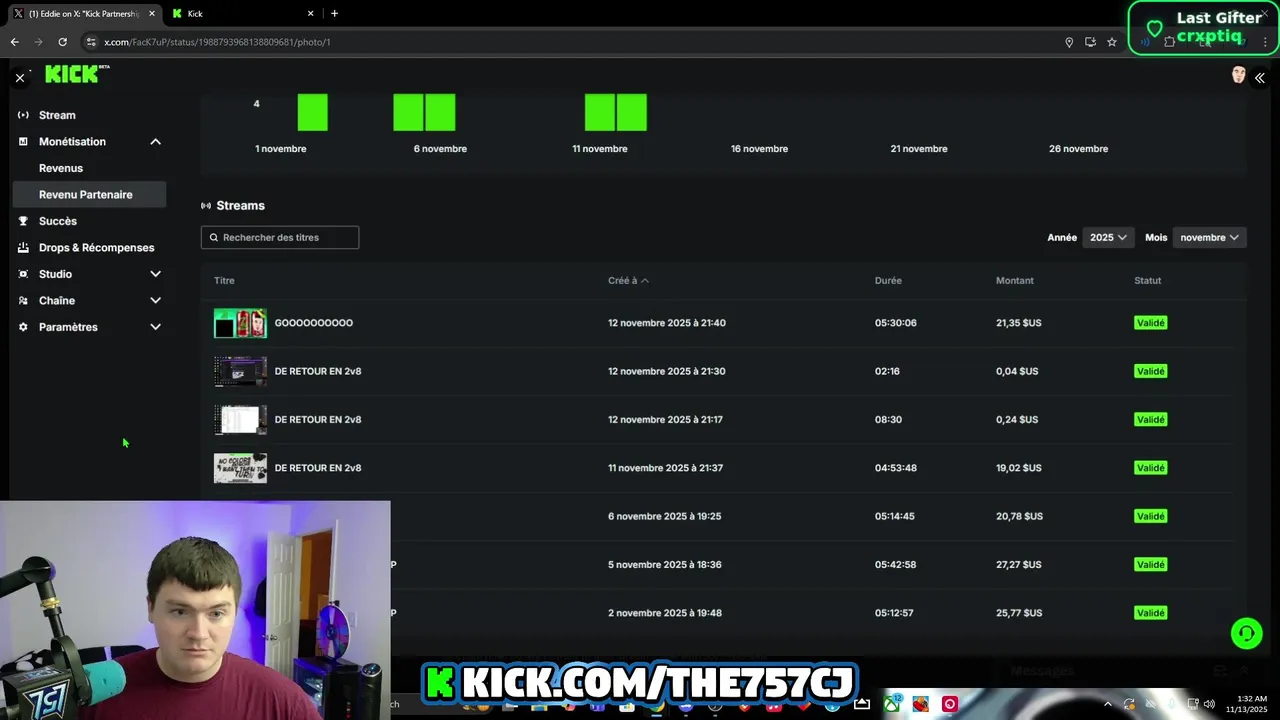Click the Succès trophy icon
The width and height of the screenshot is (1280, 720).
23,221
